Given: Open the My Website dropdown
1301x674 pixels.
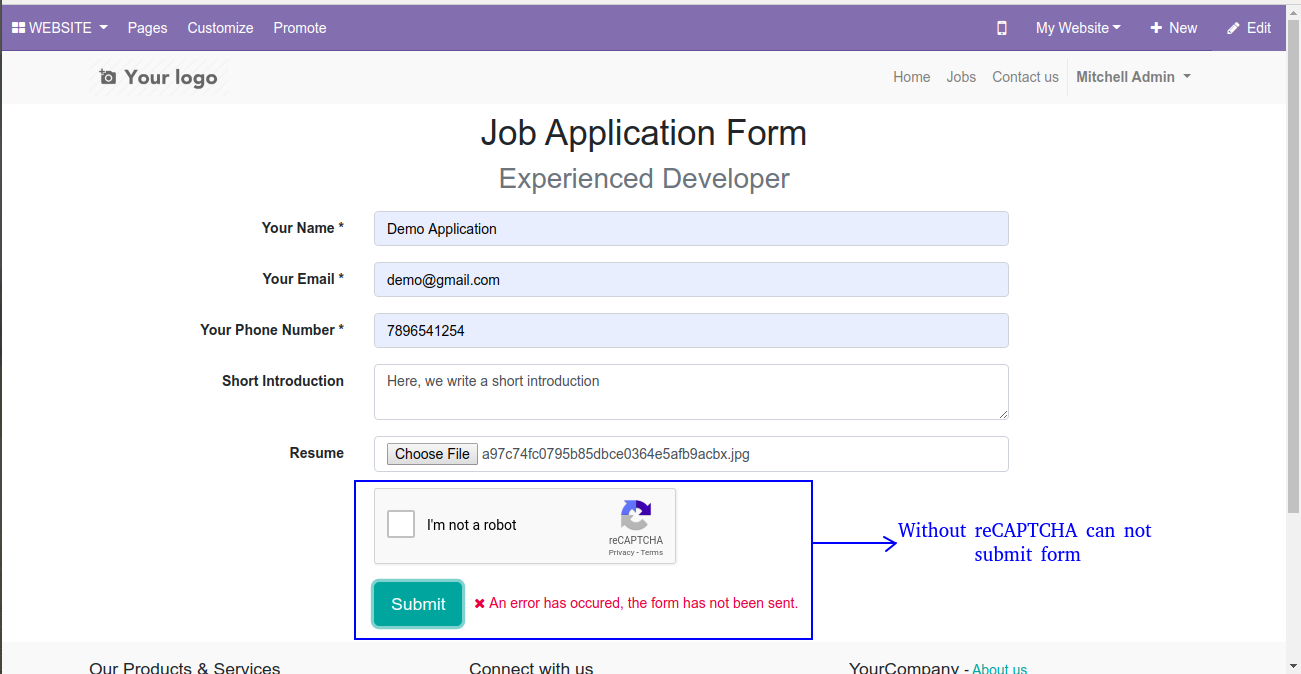Looking at the screenshot, I should (1078, 28).
